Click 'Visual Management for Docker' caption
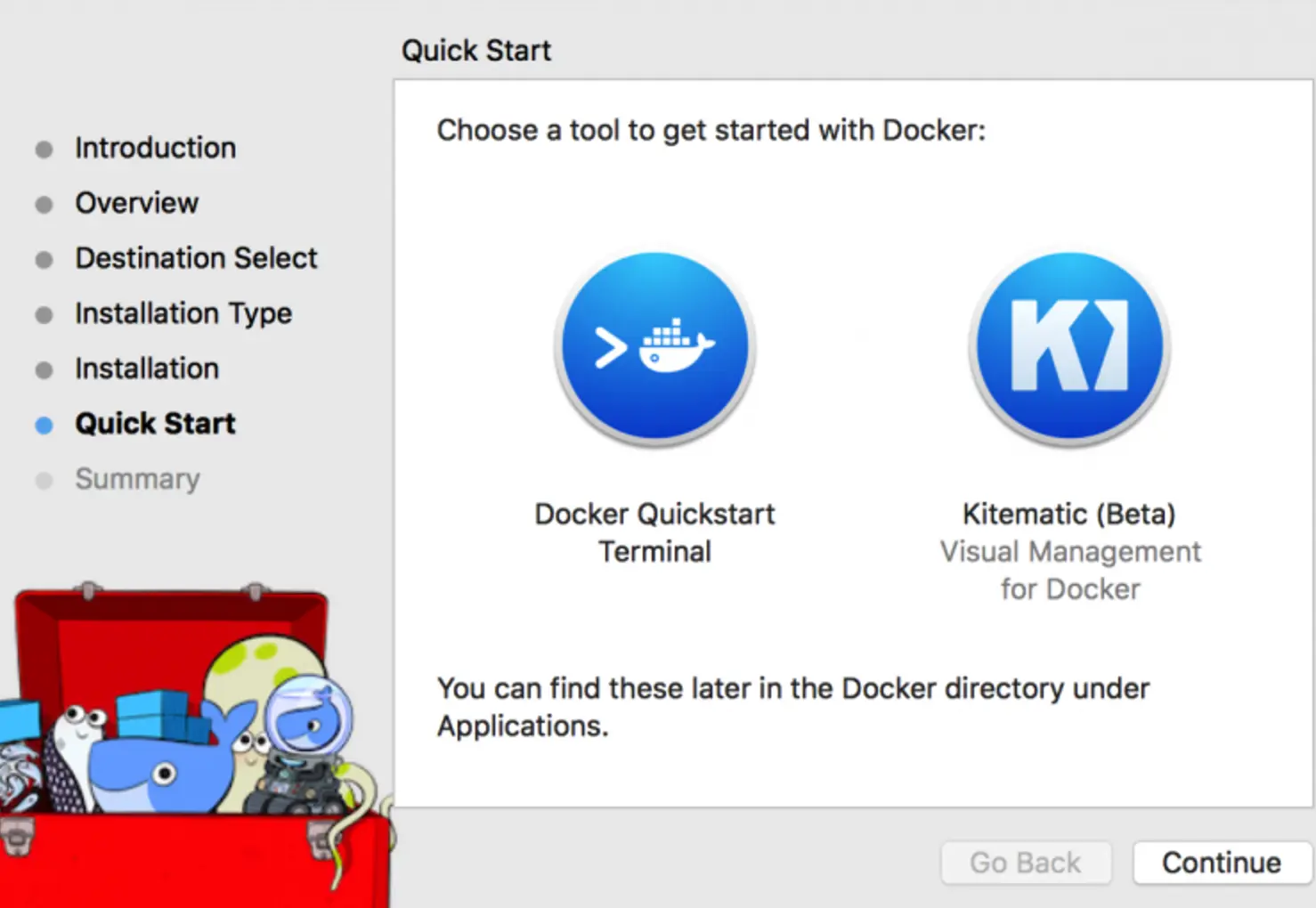 tap(1070, 570)
